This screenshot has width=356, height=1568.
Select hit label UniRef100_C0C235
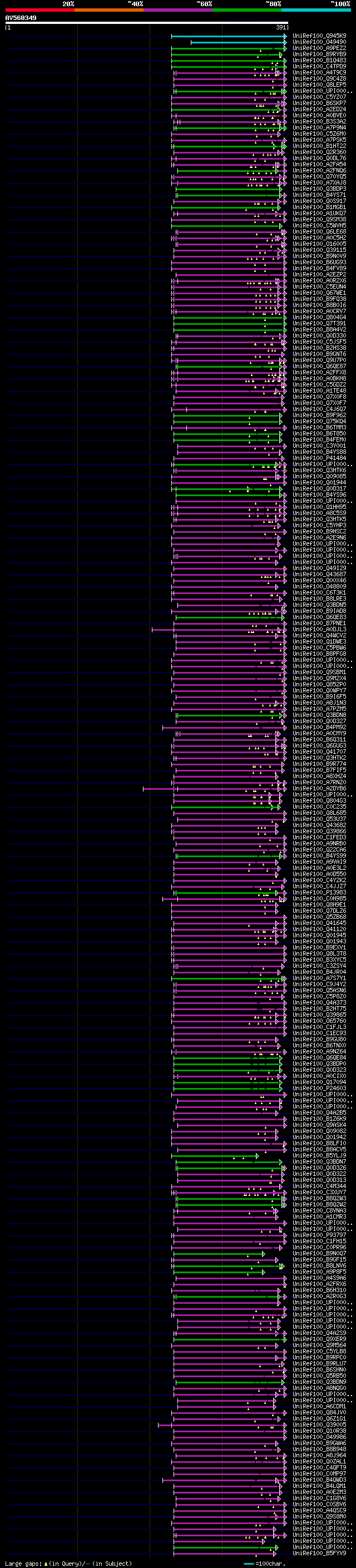[x=319, y=807]
